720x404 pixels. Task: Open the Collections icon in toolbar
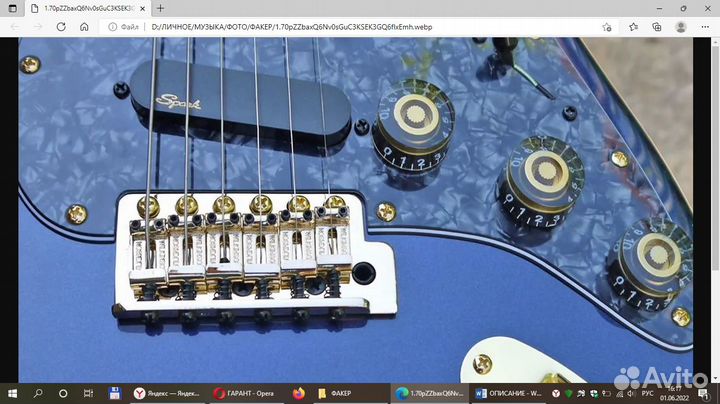point(658,27)
